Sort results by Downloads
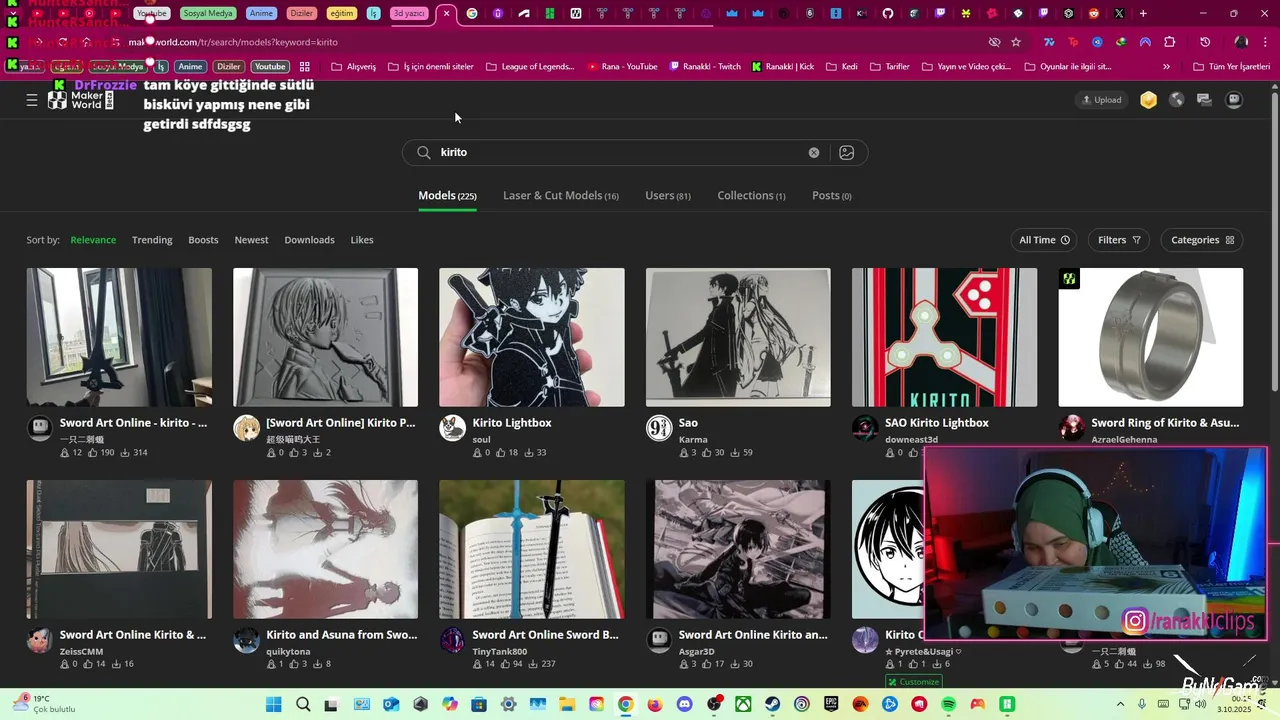The width and height of the screenshot is (1280, 720). pos(309,240)
